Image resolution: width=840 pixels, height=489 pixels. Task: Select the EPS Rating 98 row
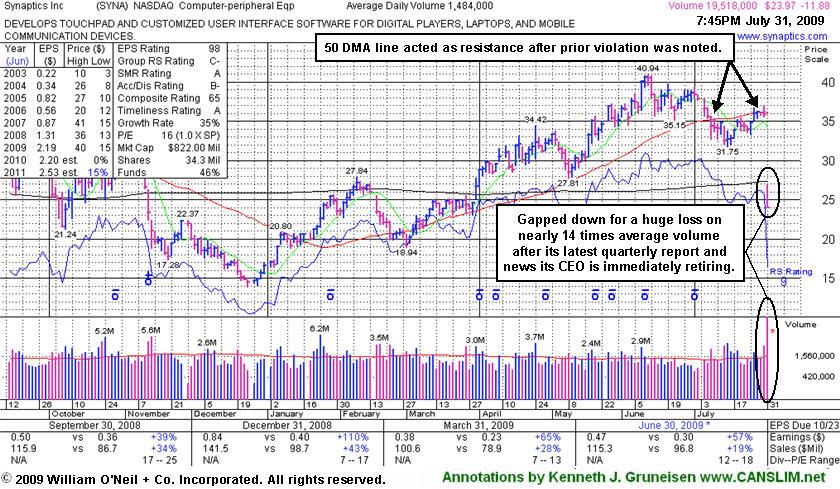pos(168,48)
